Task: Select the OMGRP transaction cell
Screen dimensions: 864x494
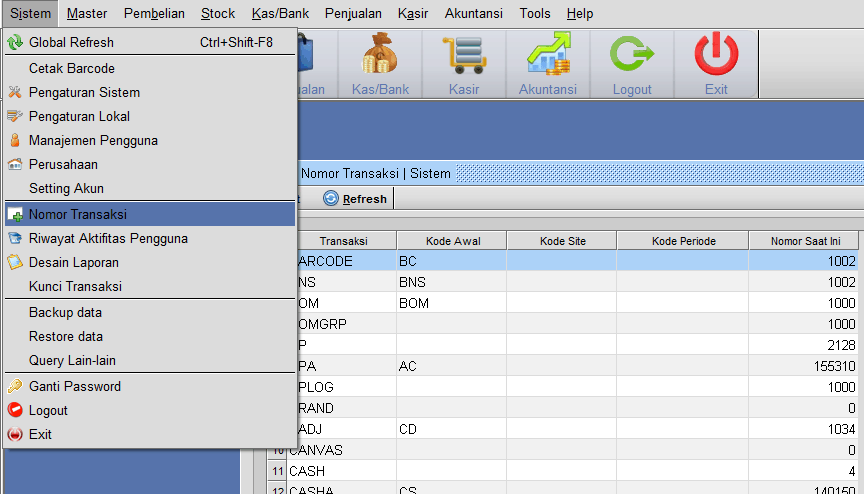Action: point(347,324)
